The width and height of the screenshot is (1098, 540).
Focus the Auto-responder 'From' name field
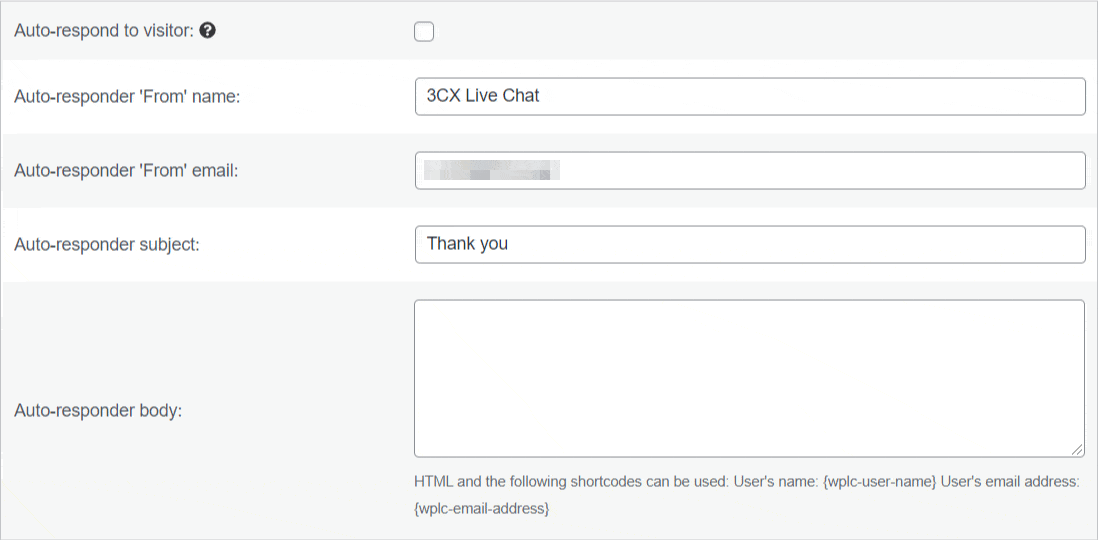click(x=750, y=97)
